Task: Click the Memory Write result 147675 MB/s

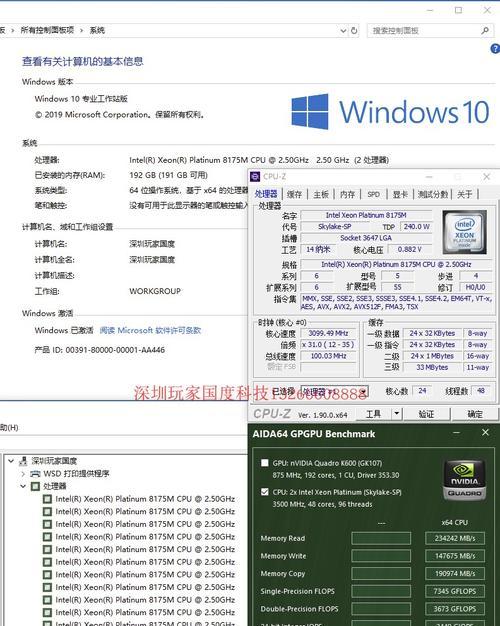Action: point(455,556)
